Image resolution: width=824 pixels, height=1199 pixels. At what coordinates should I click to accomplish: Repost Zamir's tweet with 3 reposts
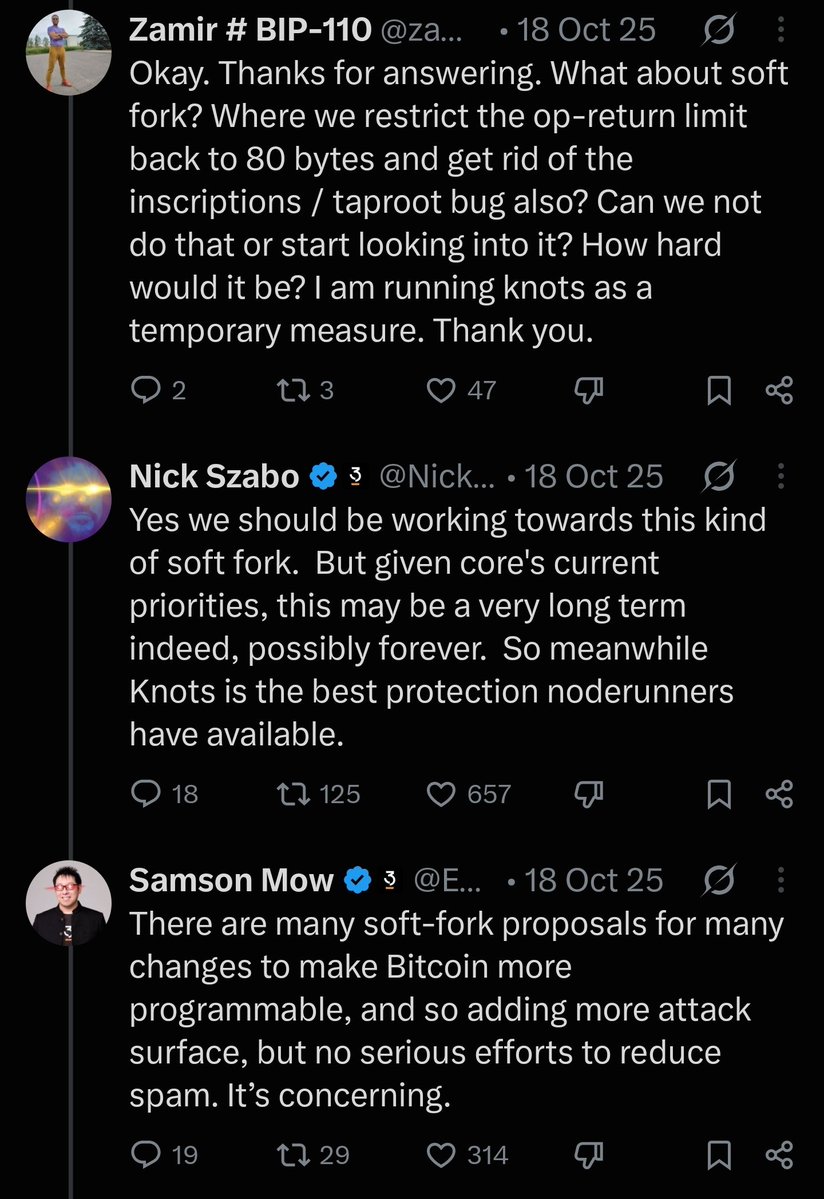(293, 390)
